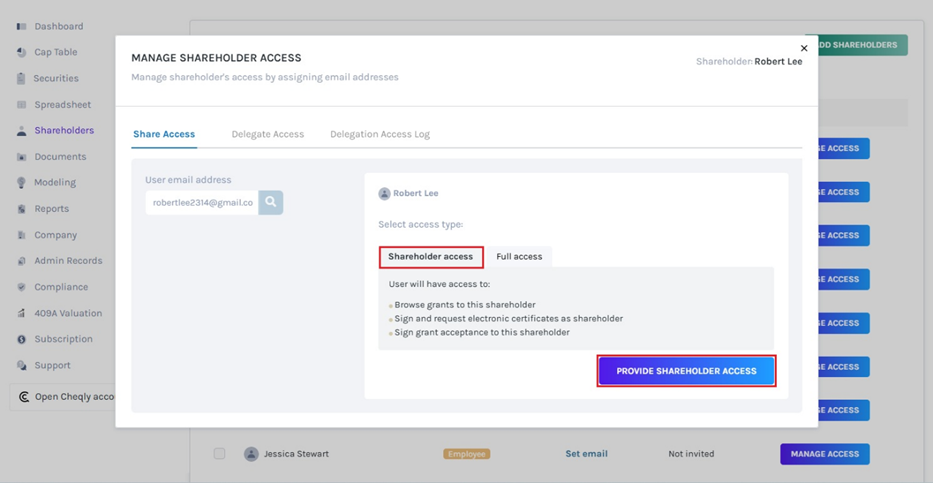Click the Documents folder icon
933x483 pixels.
22,157
